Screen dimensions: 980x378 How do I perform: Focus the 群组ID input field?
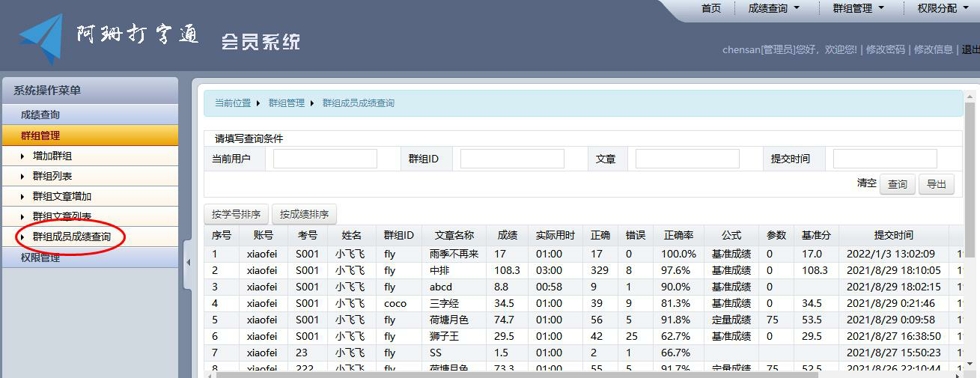pos(512,159)
